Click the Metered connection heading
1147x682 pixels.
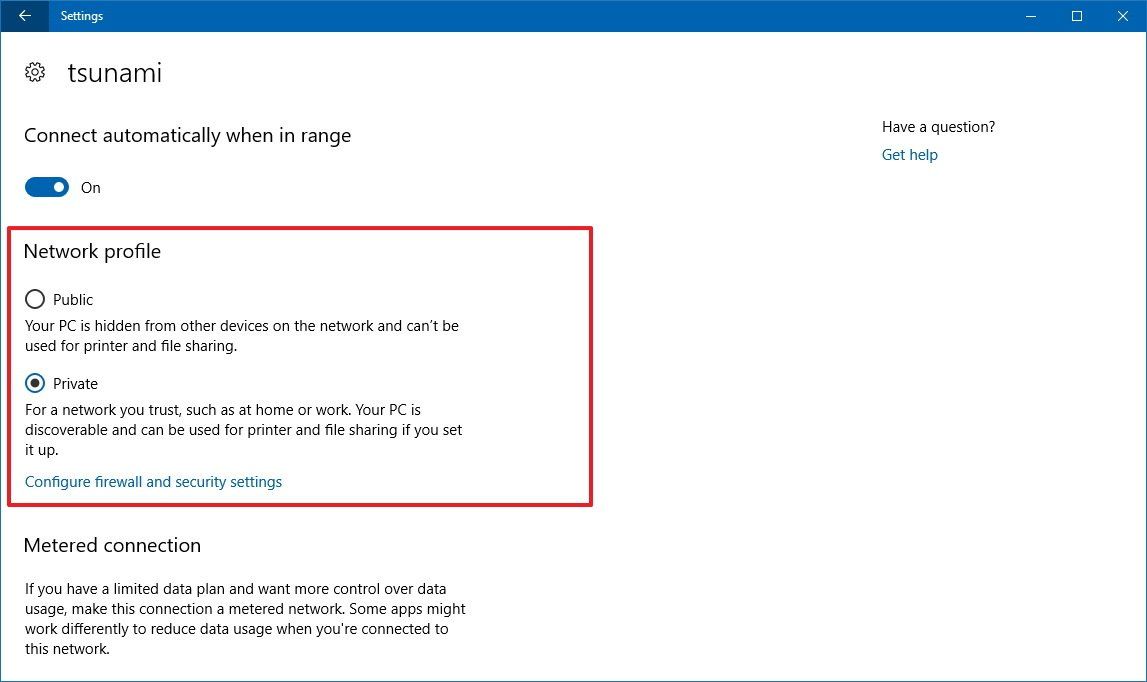(x=113, y=545)
